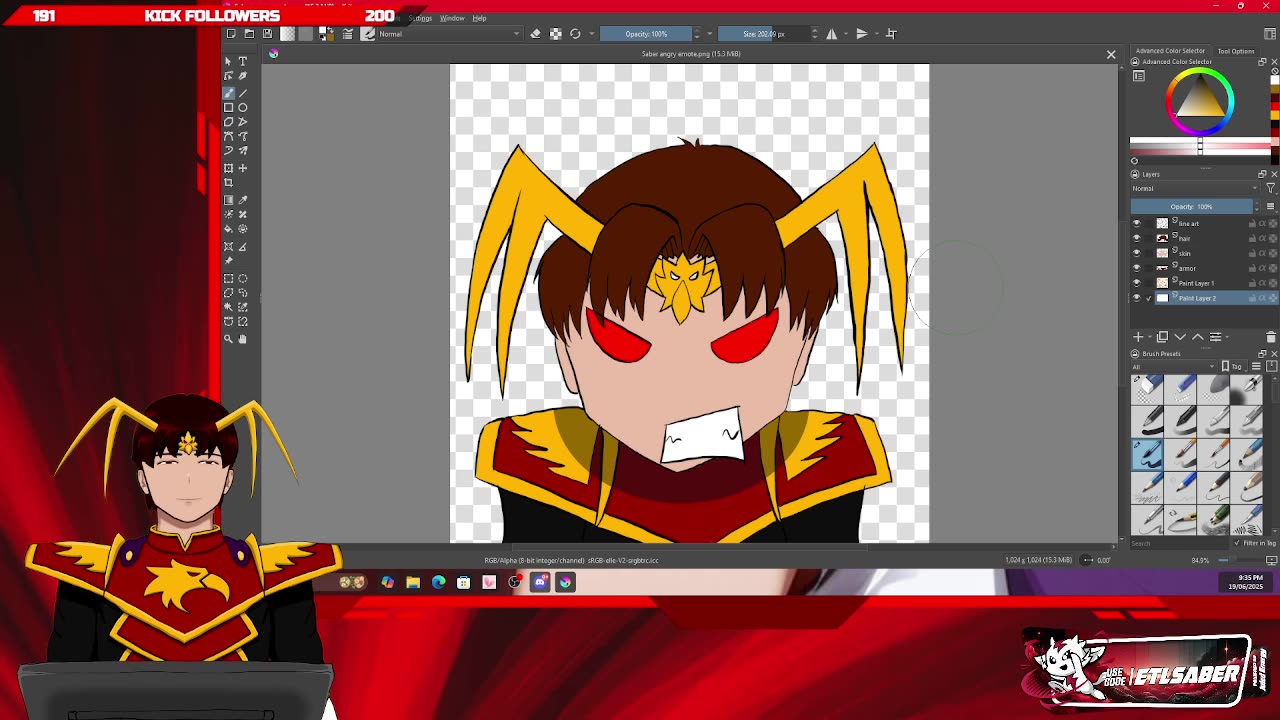Image resolution: width=1280 pixels, height=720 pixels.
Task: Reload the original brush preset
Action: pos(575,34)
